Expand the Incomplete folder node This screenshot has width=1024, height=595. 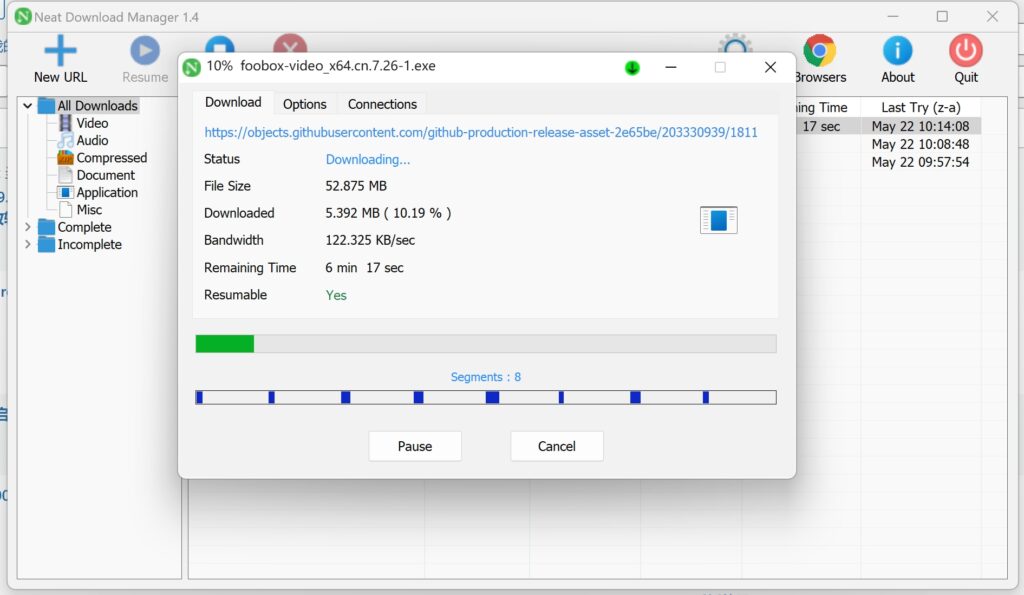coord(27,244)
